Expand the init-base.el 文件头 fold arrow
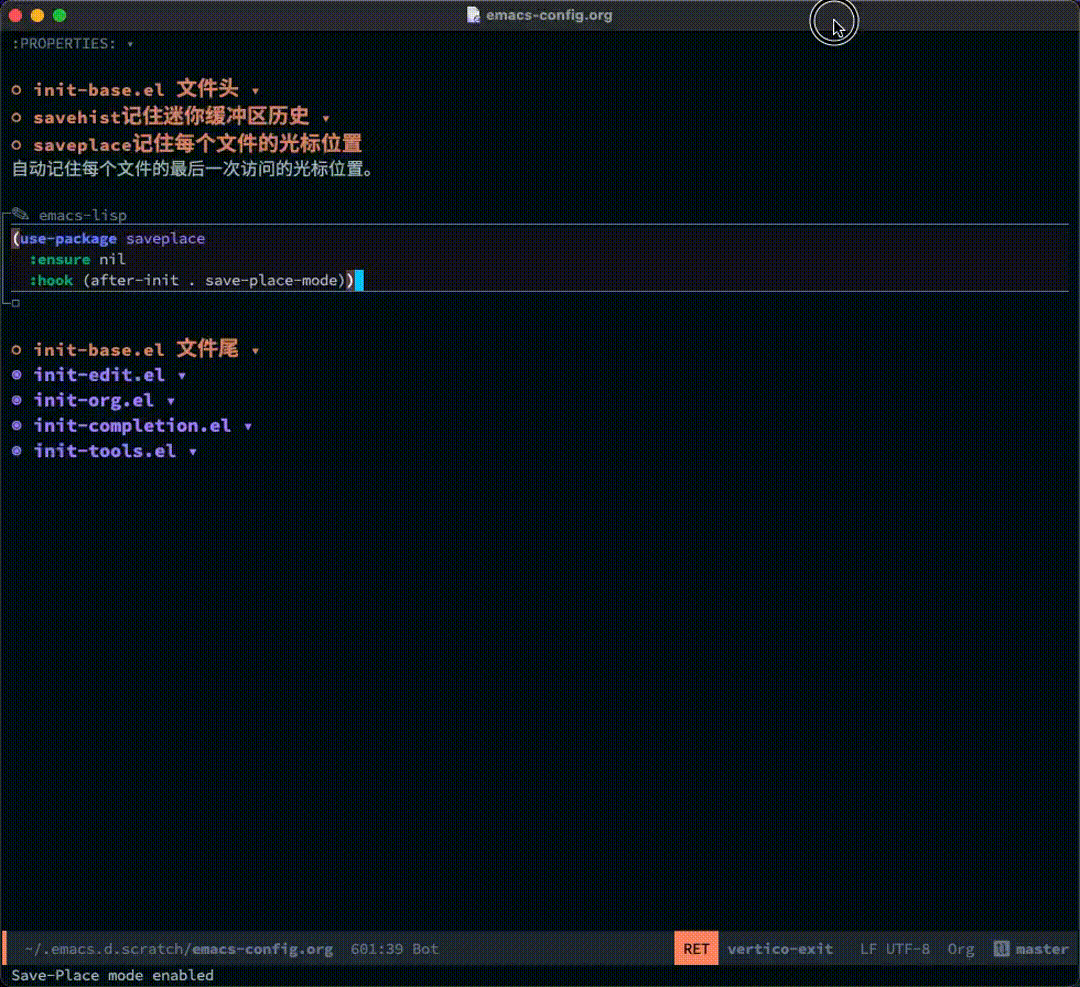 (255, 91)
